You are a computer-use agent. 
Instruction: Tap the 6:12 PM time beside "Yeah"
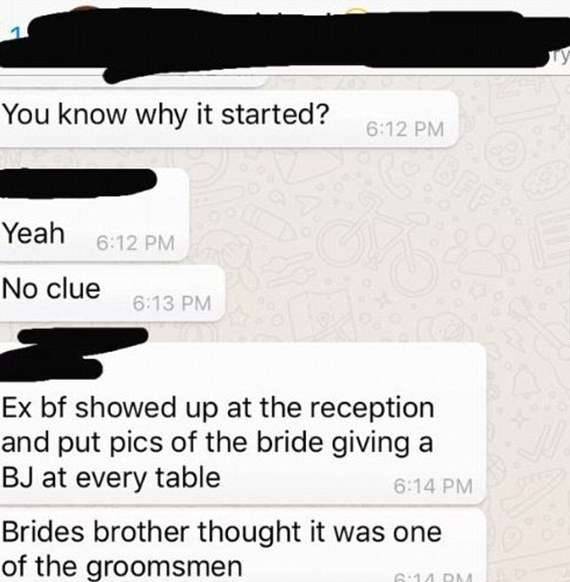tap(135, 243)
